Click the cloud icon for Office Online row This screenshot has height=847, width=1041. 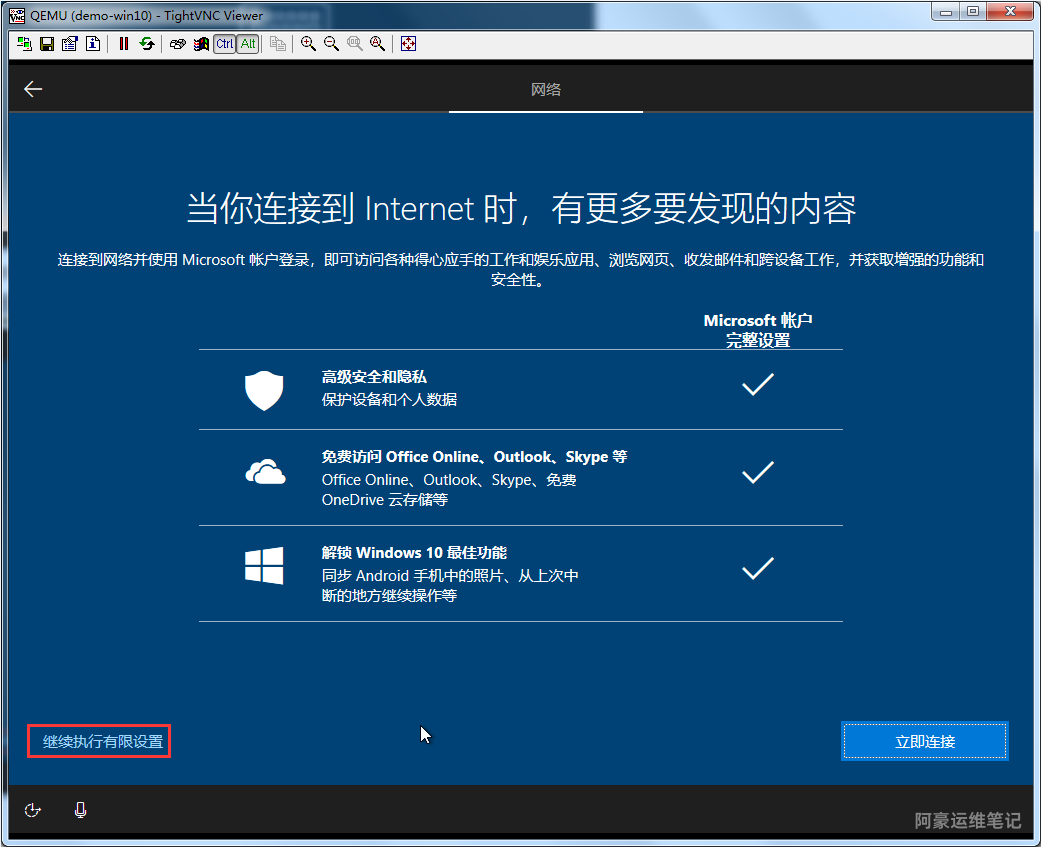(265, 472)
